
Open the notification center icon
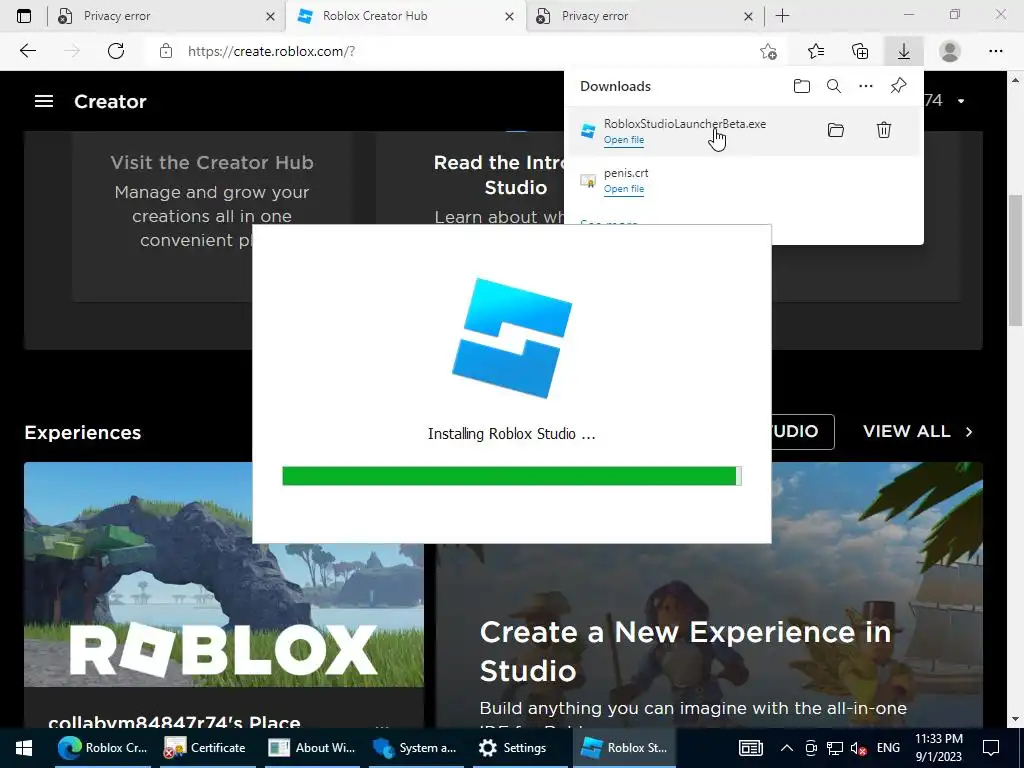tap(991, 748)
